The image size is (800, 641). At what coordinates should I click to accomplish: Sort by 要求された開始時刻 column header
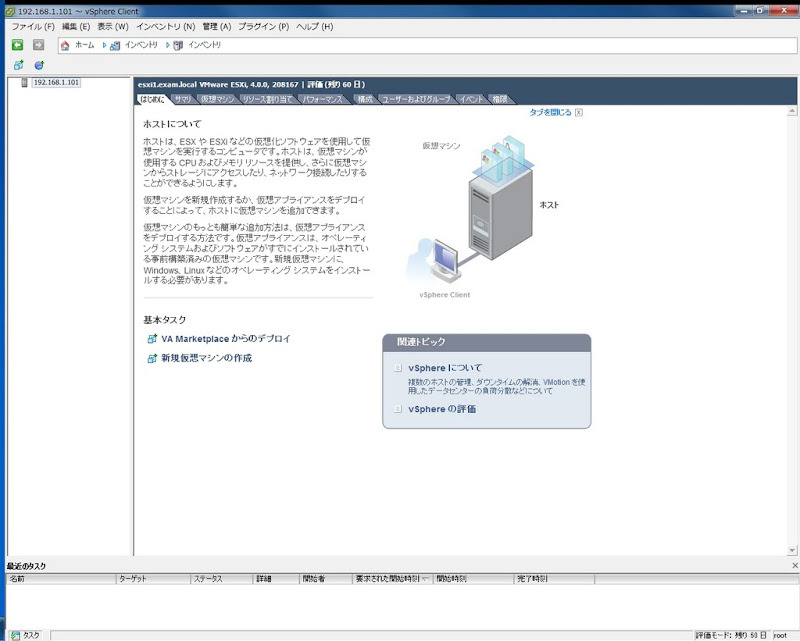point(392,579)
